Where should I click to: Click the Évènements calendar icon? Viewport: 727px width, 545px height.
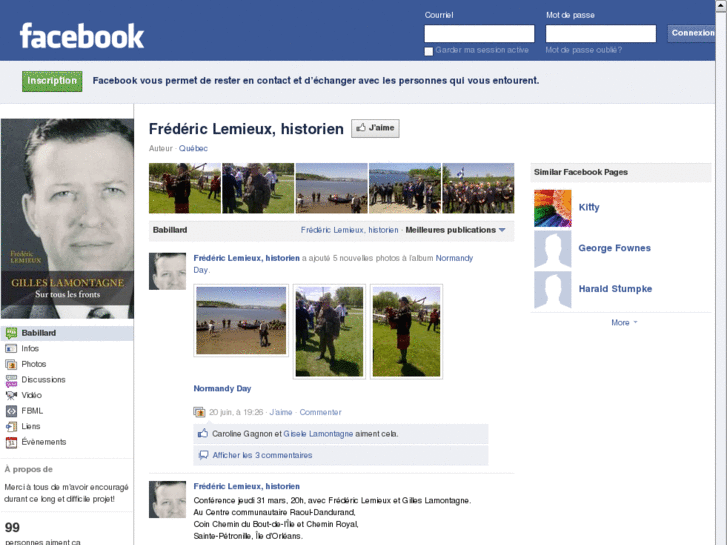(11, 442)
